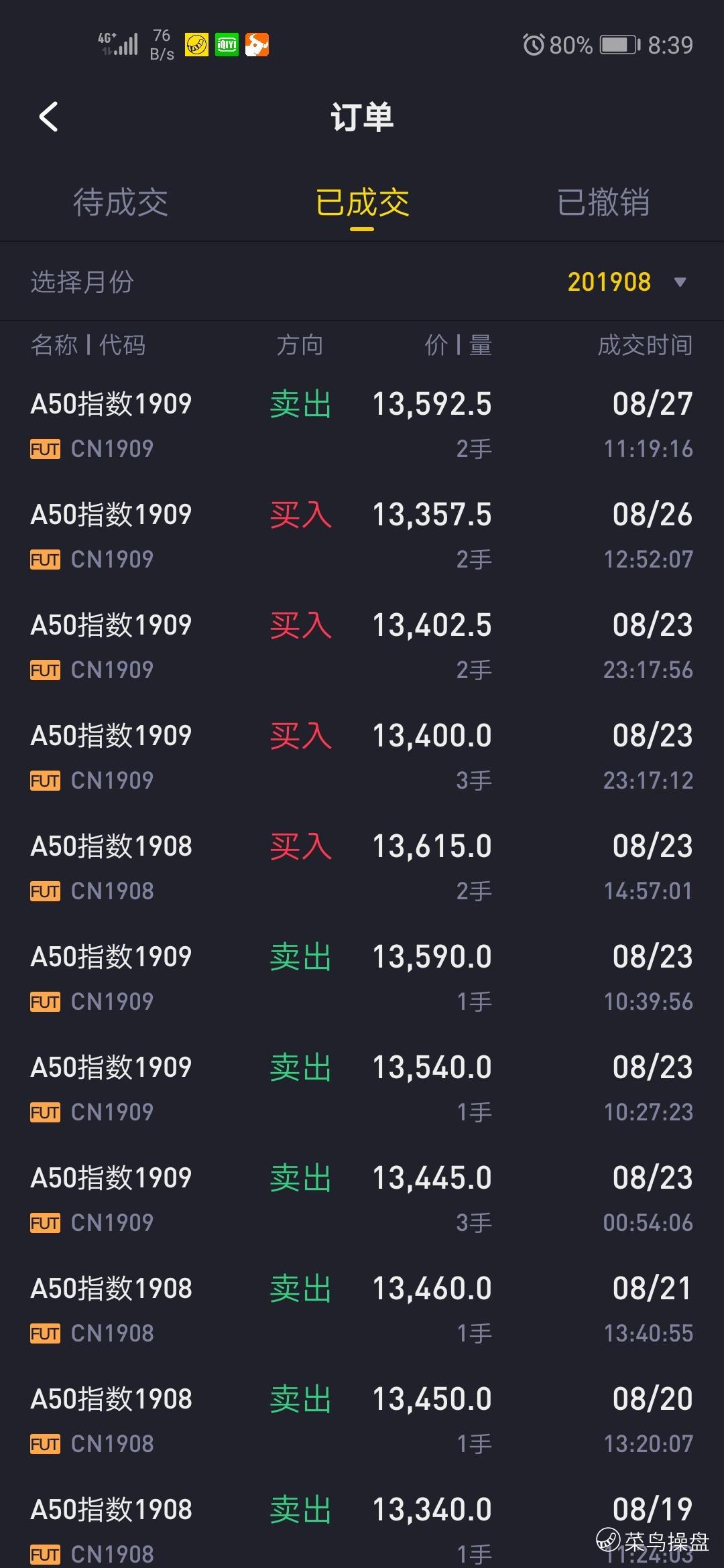Open the 13,592.5 sell order on 08/27
The width and height of the screenshot is (724, 1568).
(362, 426)
